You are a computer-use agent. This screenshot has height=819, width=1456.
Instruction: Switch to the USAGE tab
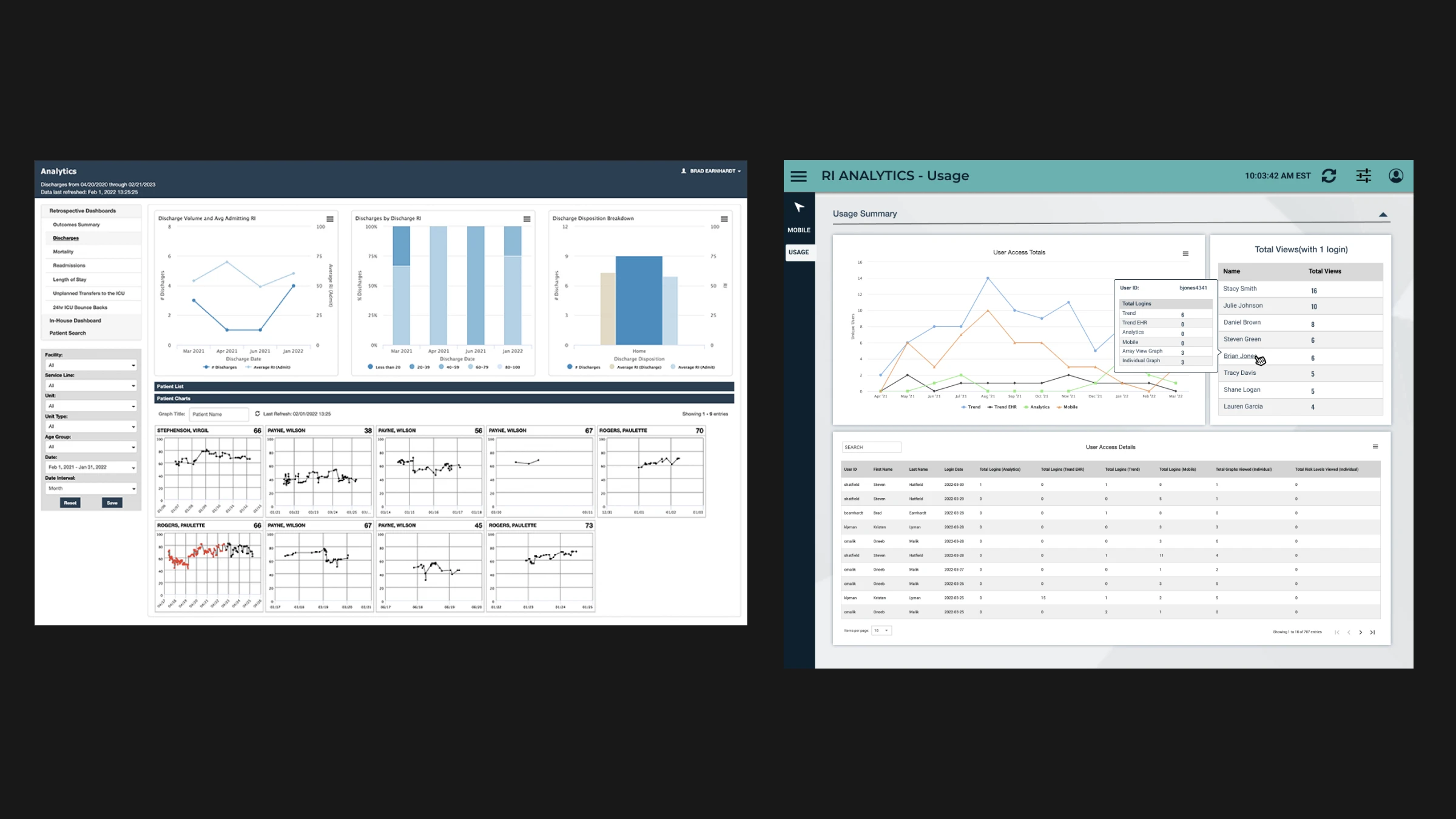799,252
